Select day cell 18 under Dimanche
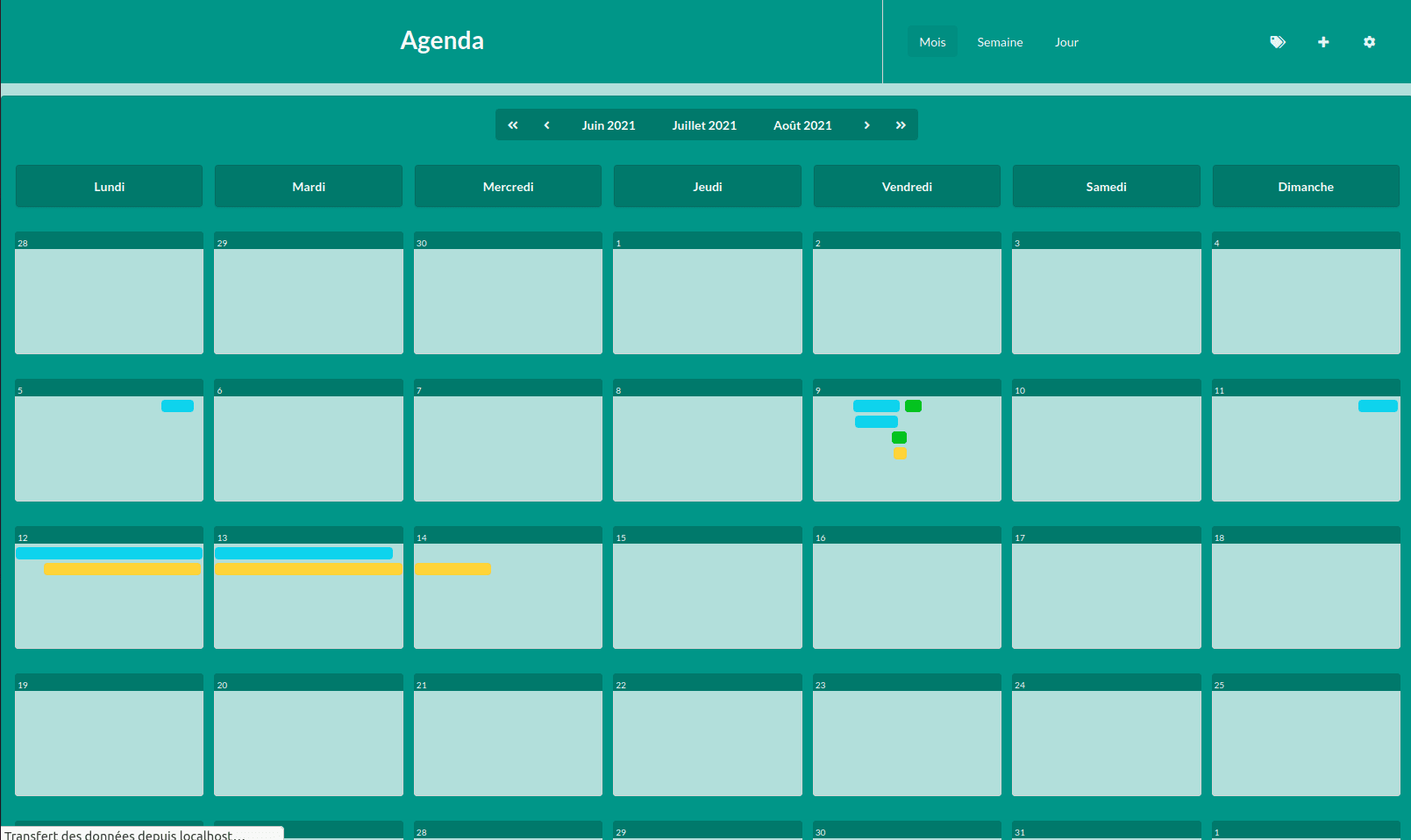The width and height of the screenshot is (1411, 840). coord(1306,587)
